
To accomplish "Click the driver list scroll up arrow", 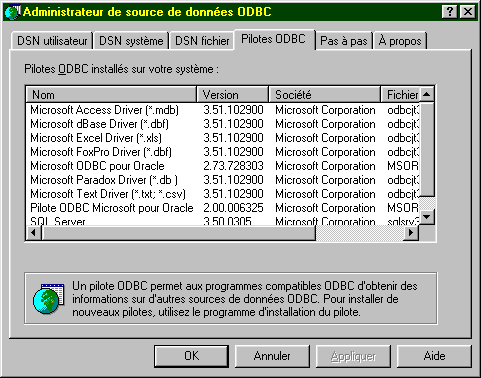I will click(426, 95).
